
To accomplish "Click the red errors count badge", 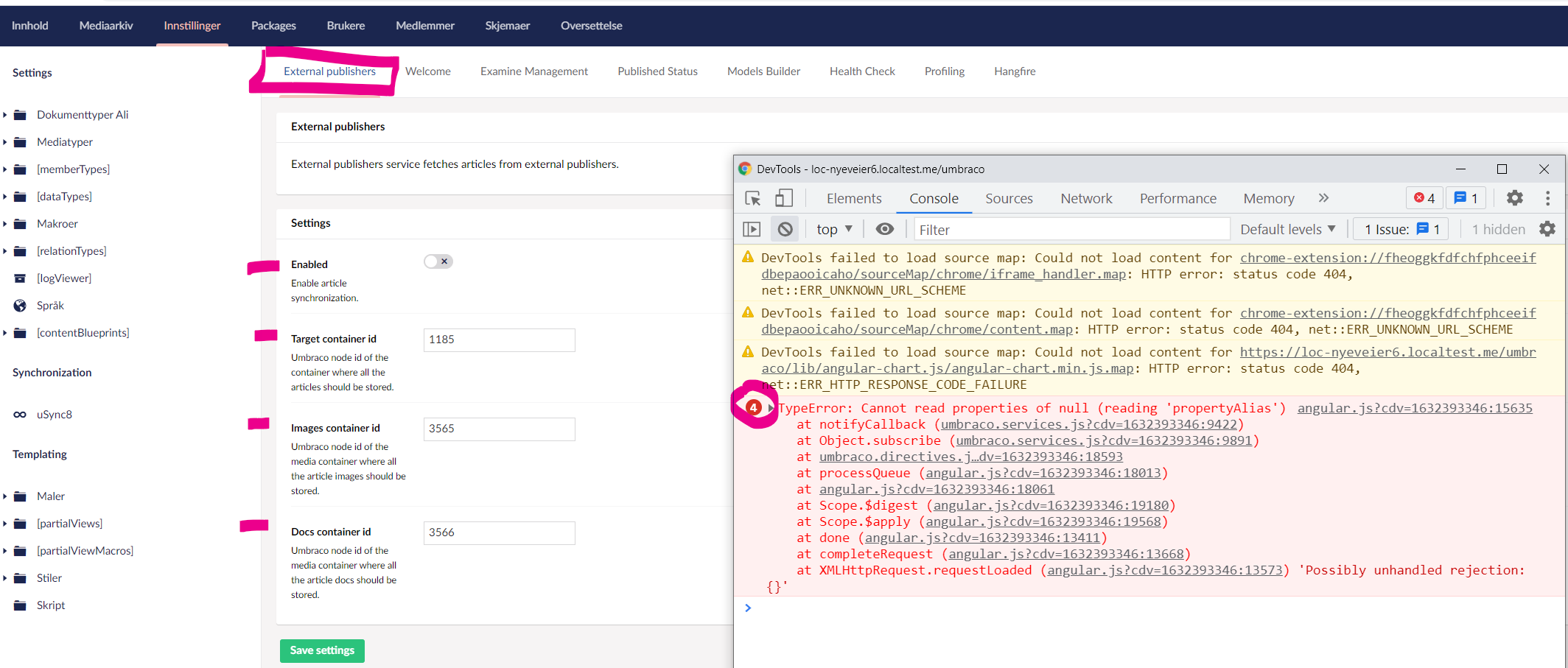I will 1424,198.
